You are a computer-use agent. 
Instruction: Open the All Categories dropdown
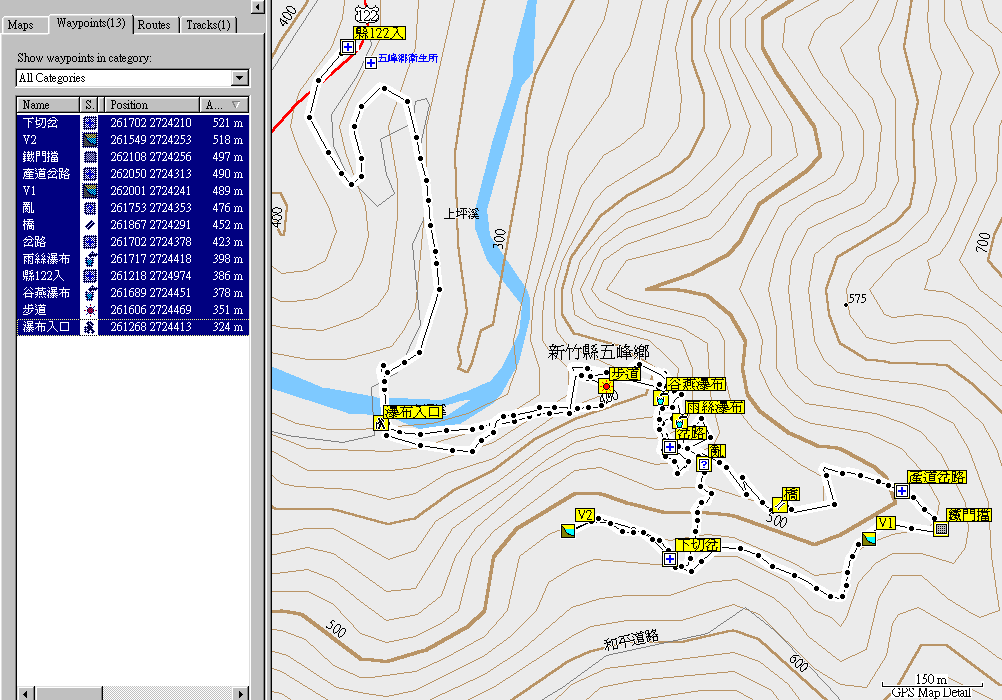tap(240, 78)
